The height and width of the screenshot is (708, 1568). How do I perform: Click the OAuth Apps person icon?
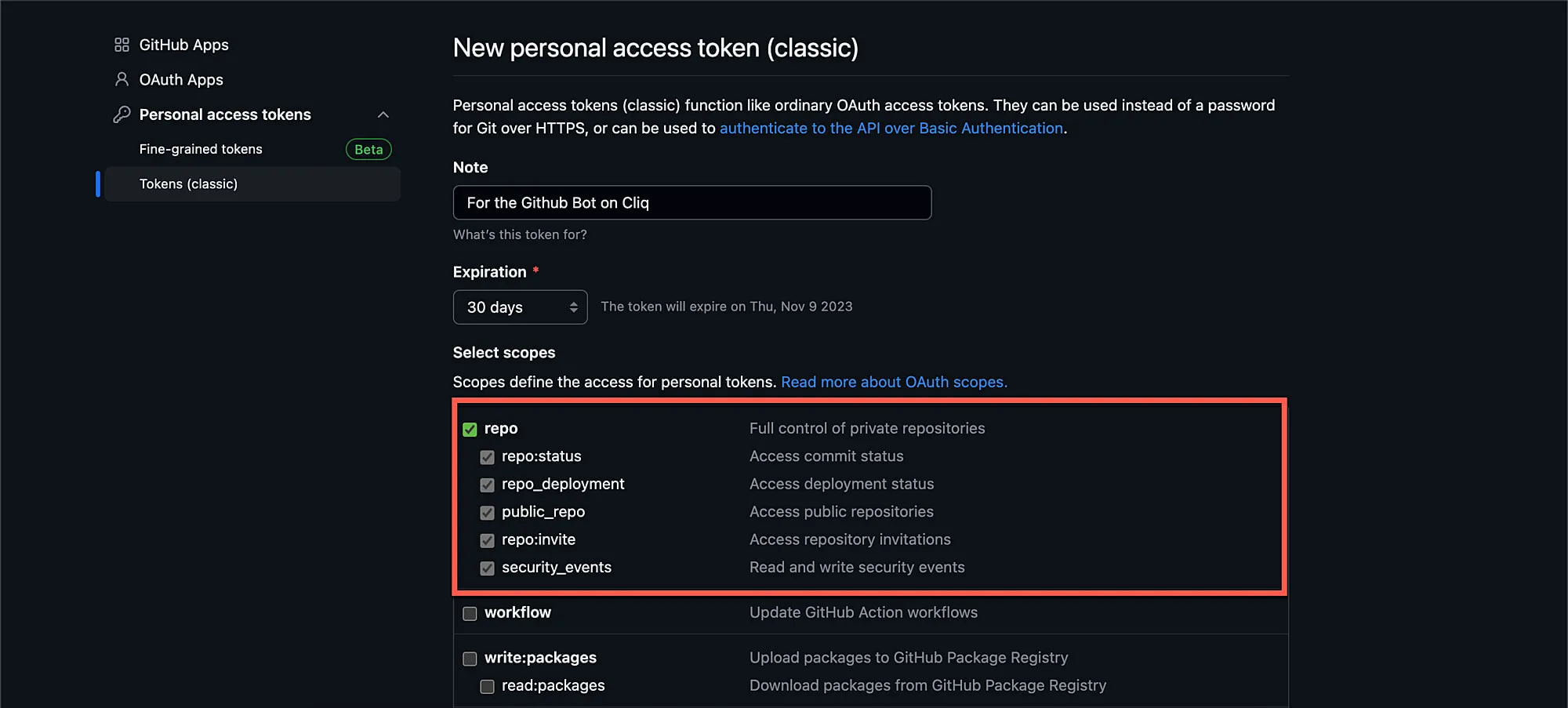click(x=122, y=79)
